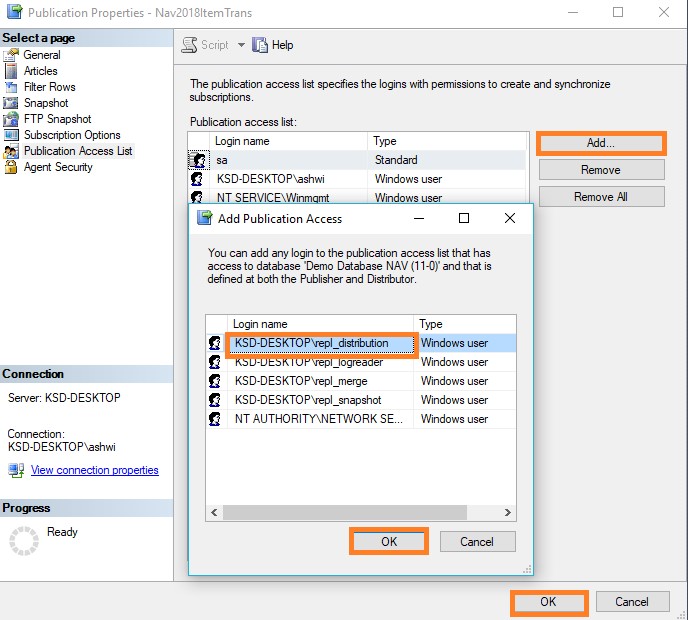Viewport: 688px width, 620px height.
Task: Click the Script toolbar icon
Action: tap(189, 45)
